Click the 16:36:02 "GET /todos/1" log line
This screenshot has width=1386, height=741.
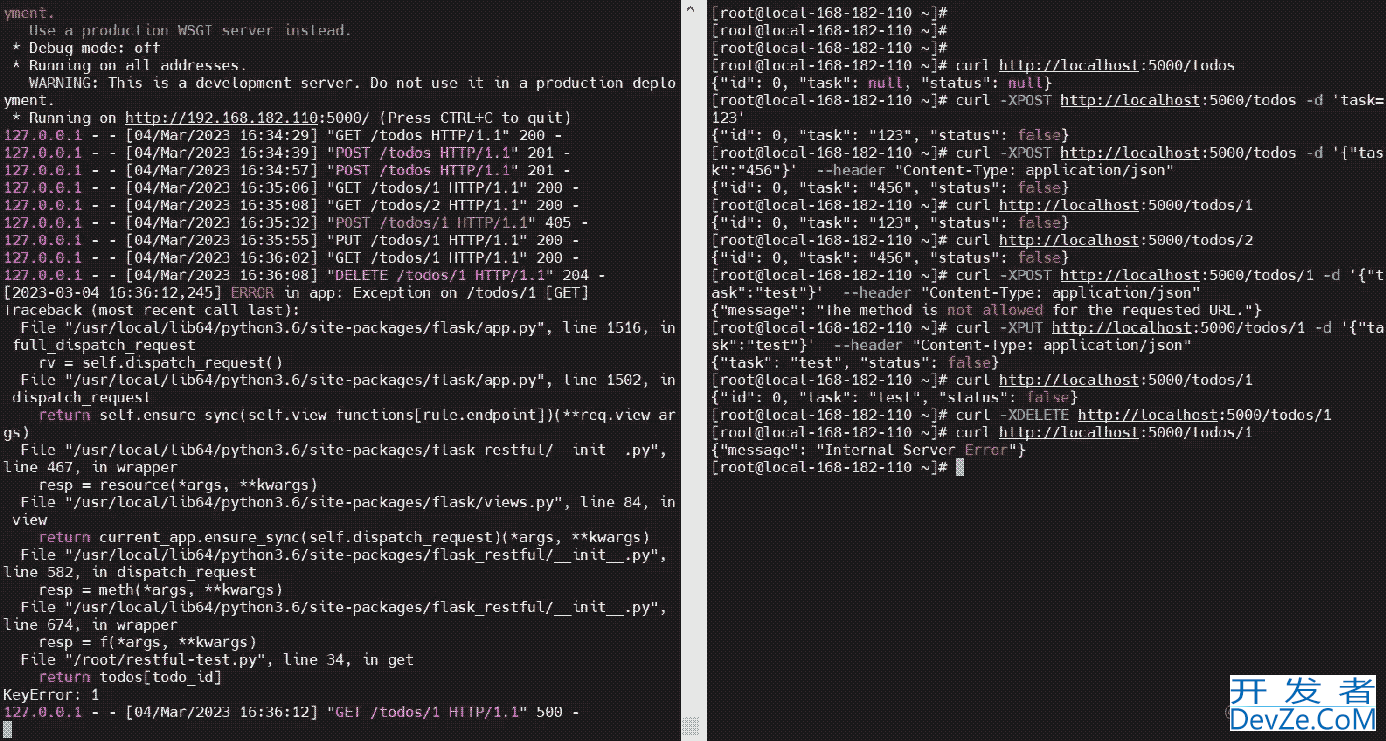coord(292,257)
